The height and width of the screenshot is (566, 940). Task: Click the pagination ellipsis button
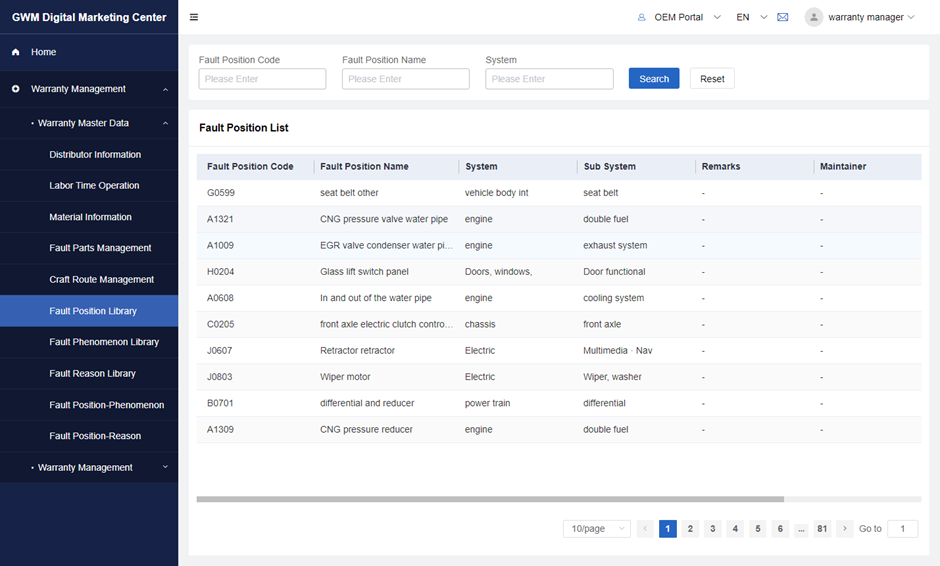pyautogui.click(x=802, y=529)
